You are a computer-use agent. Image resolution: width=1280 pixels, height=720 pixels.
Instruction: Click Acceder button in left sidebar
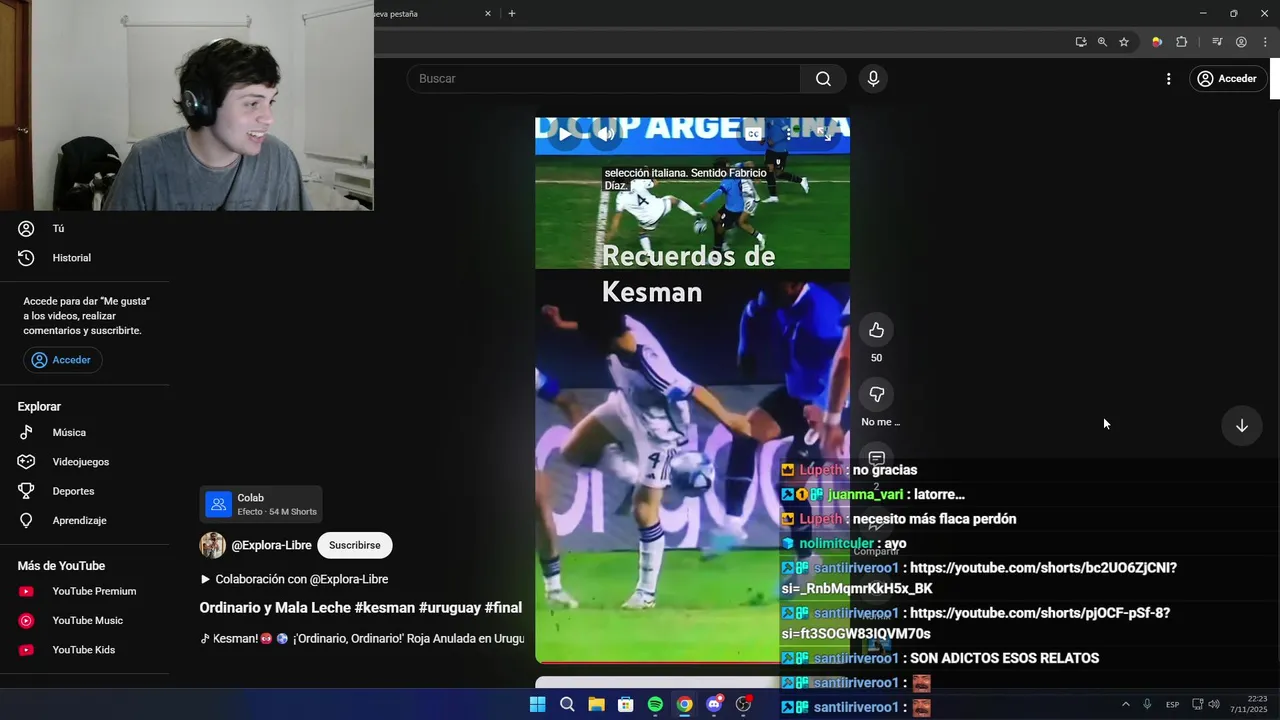point(63,360)
